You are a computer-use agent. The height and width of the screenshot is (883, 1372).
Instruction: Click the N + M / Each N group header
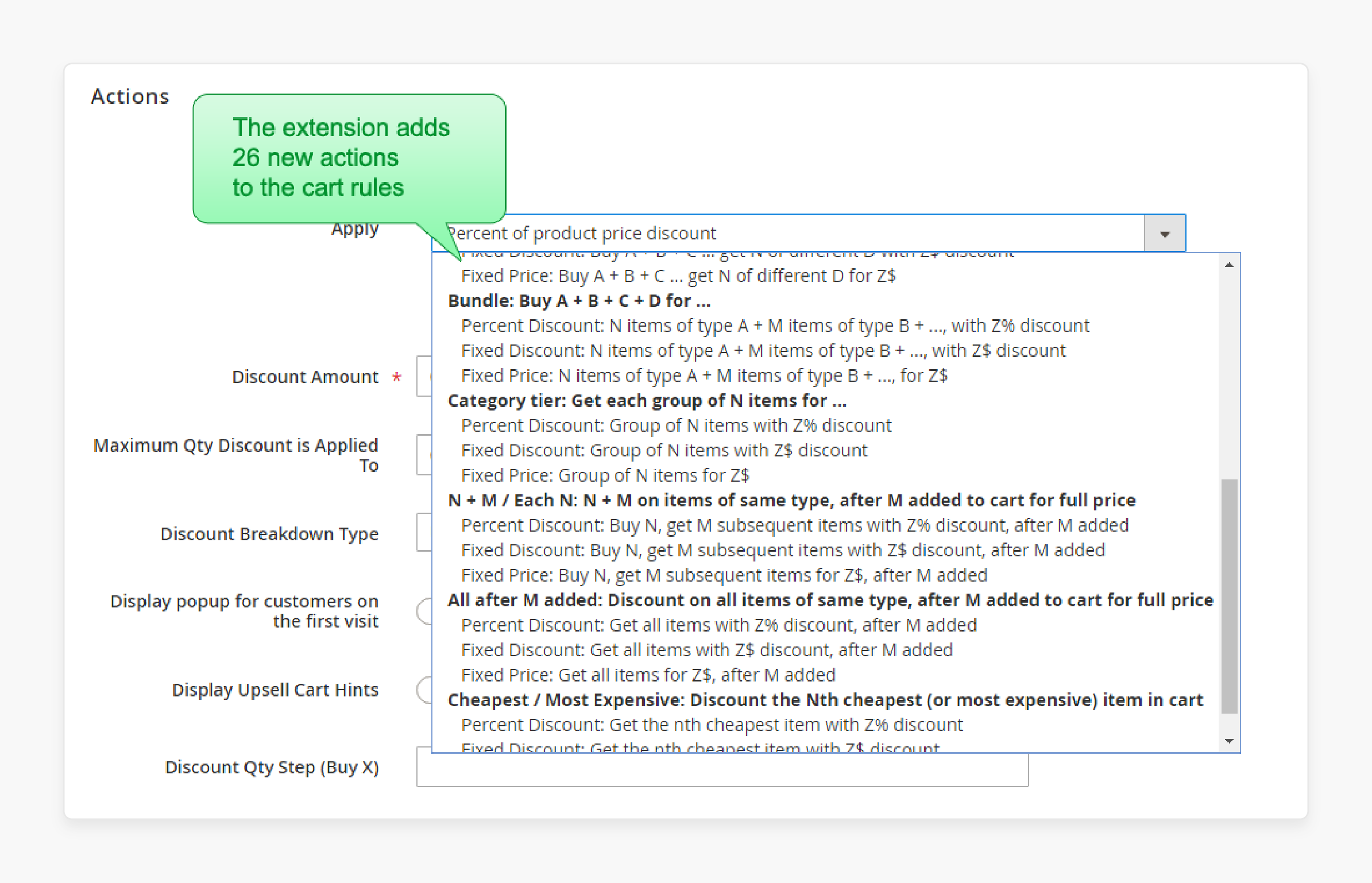click(792, 501)
